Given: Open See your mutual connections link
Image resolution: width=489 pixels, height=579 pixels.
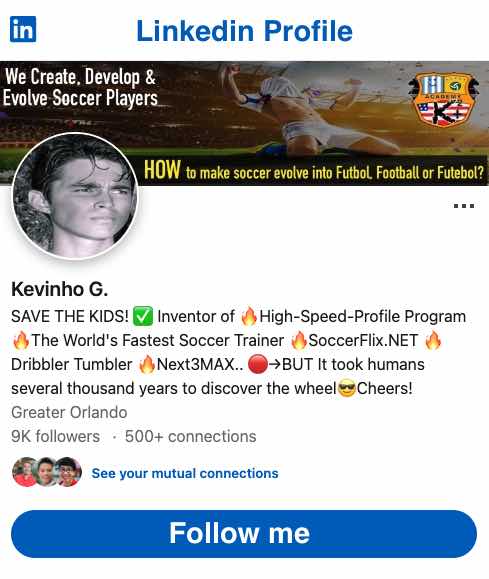Looking at the screenshot, I should (x=185, y=473).
